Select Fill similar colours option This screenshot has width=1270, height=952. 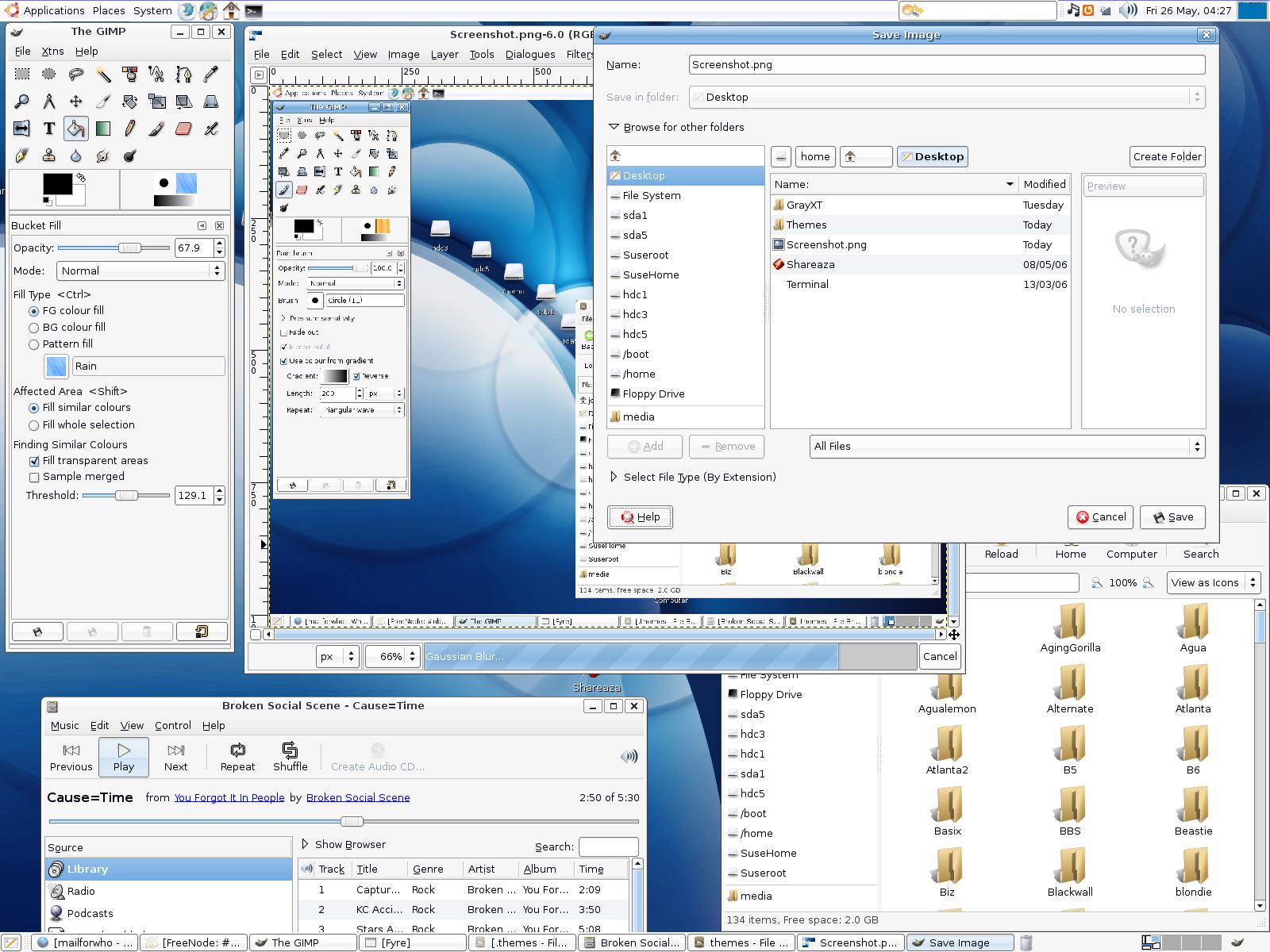tap(79, 408)
